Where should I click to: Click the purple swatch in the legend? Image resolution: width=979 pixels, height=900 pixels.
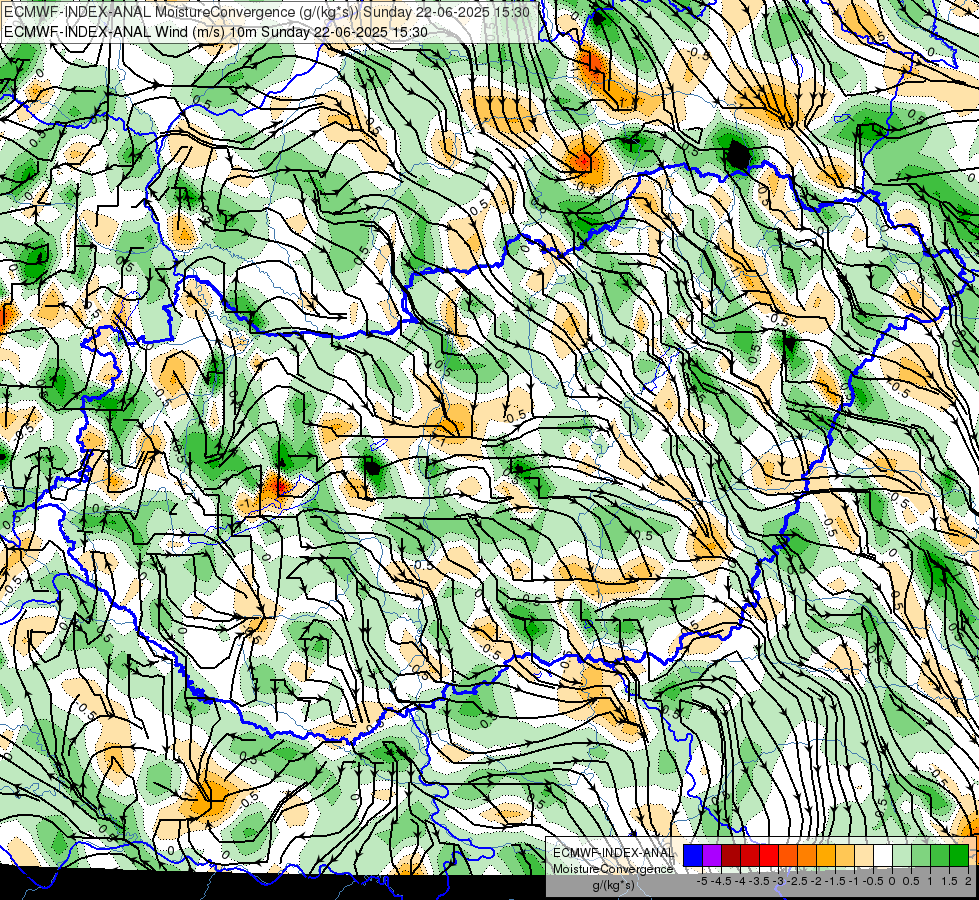pos(712,856)
